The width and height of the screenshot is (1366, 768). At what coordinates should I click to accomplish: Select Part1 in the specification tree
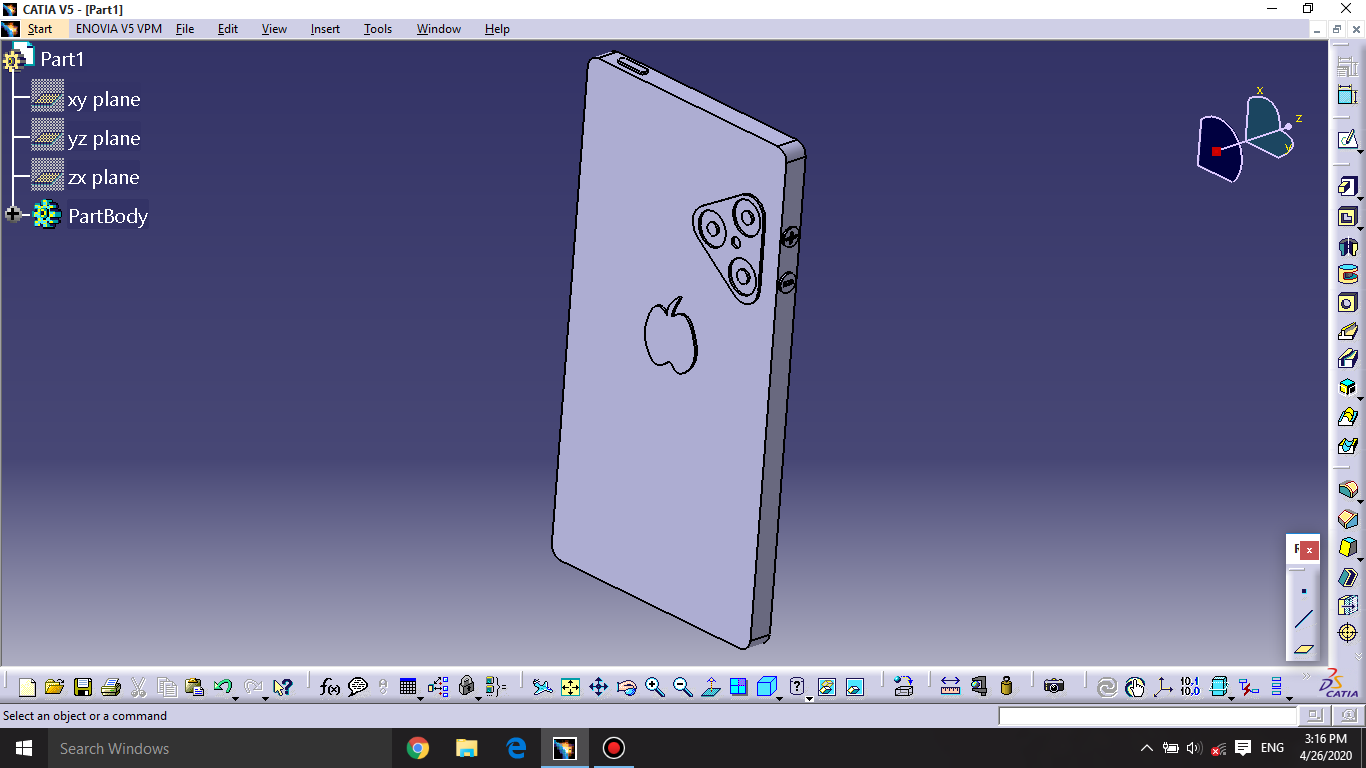[x=62, y=59]
